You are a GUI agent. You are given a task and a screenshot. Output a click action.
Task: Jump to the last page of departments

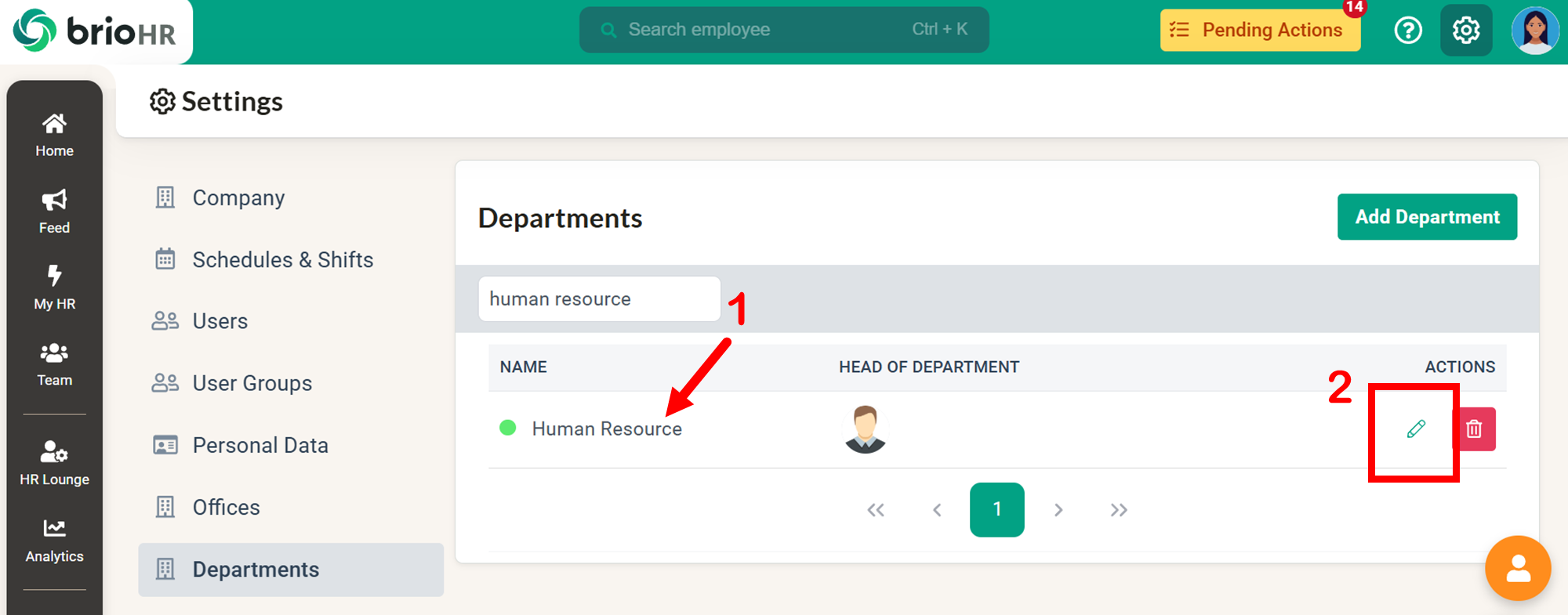(1119, 510)
